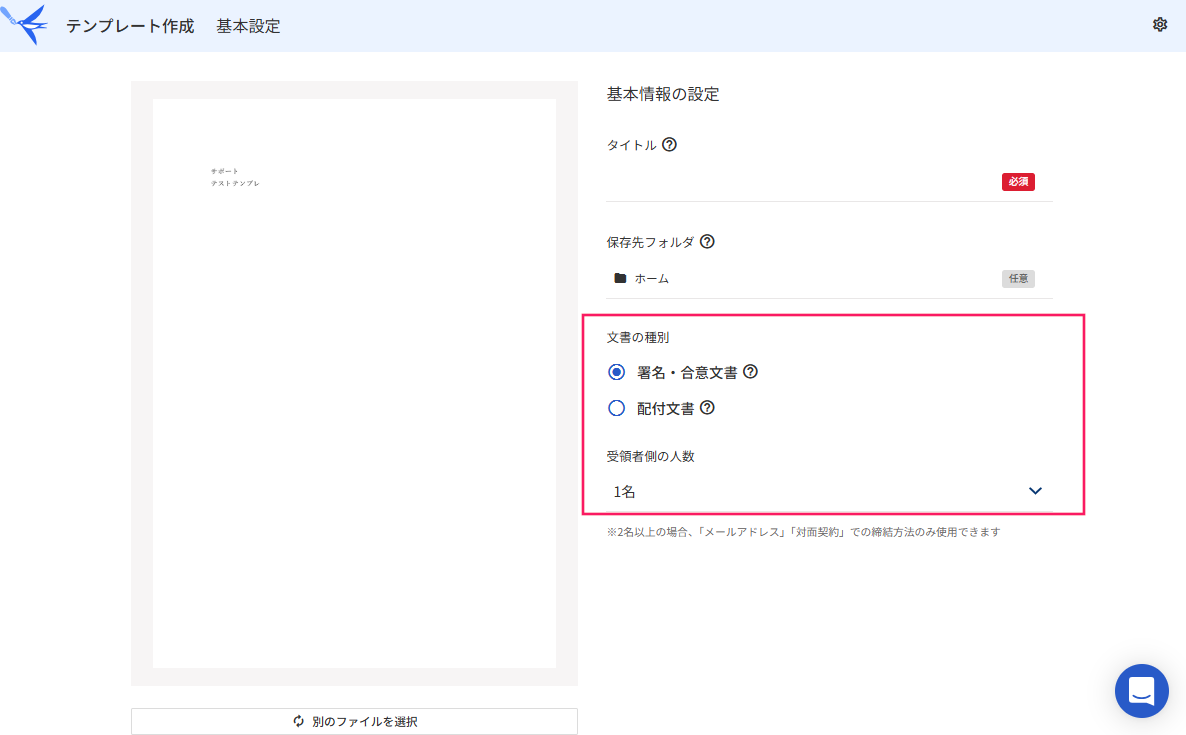This screenshot has height=735, width=1186.
Task: Click the bird logo in header
Action: 24,25
